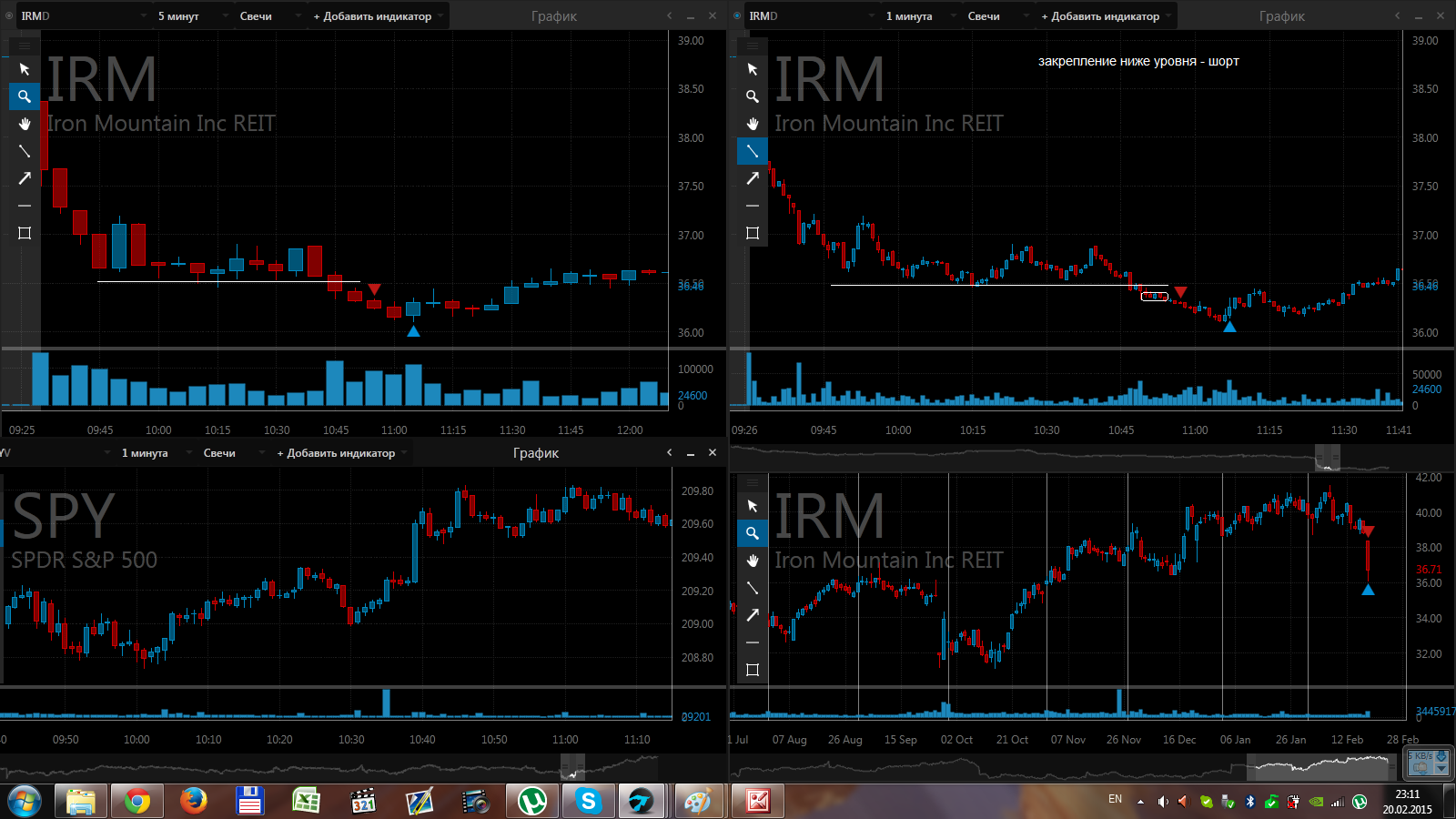Select horizontal line tool in 1-minute IRM chart

point(753,206)
